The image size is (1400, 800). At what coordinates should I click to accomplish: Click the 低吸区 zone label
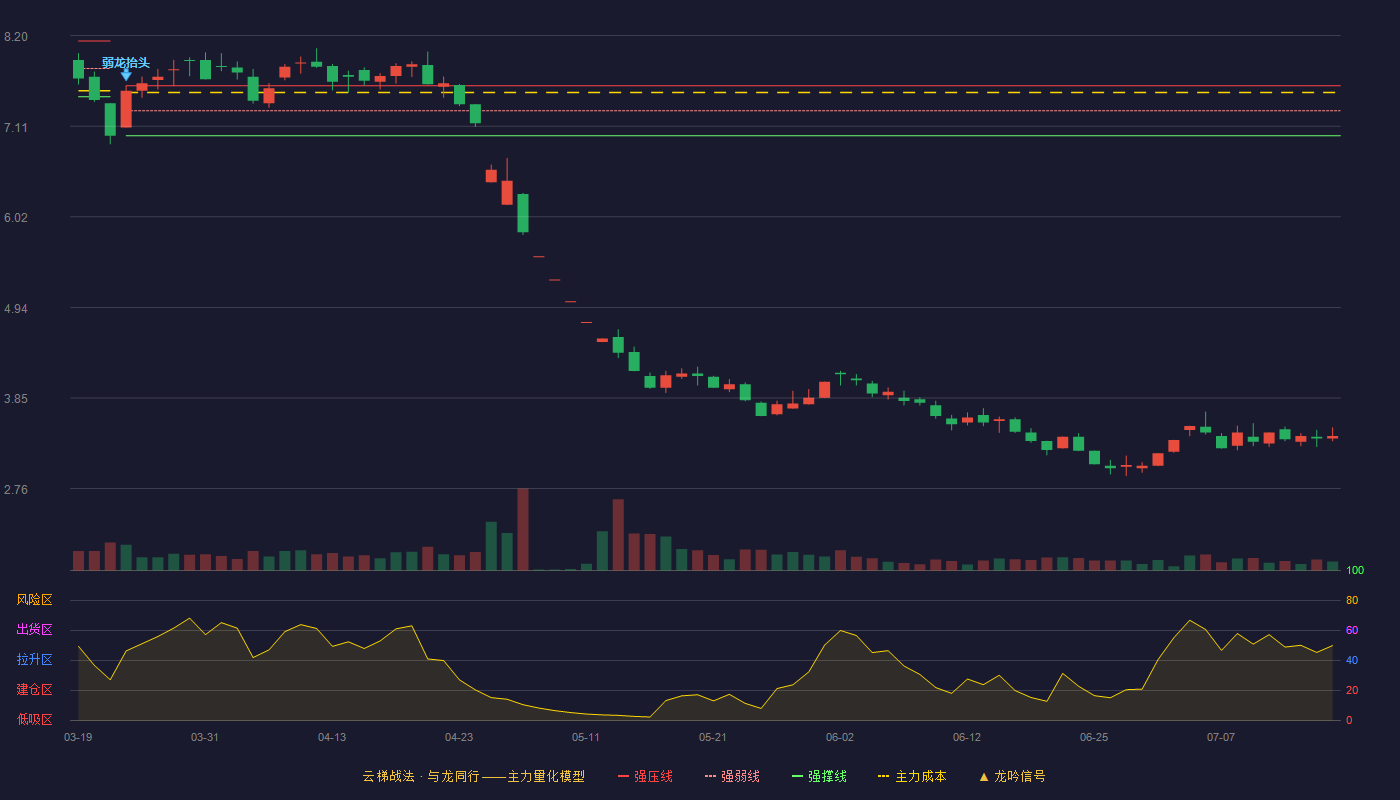[34, 719]
